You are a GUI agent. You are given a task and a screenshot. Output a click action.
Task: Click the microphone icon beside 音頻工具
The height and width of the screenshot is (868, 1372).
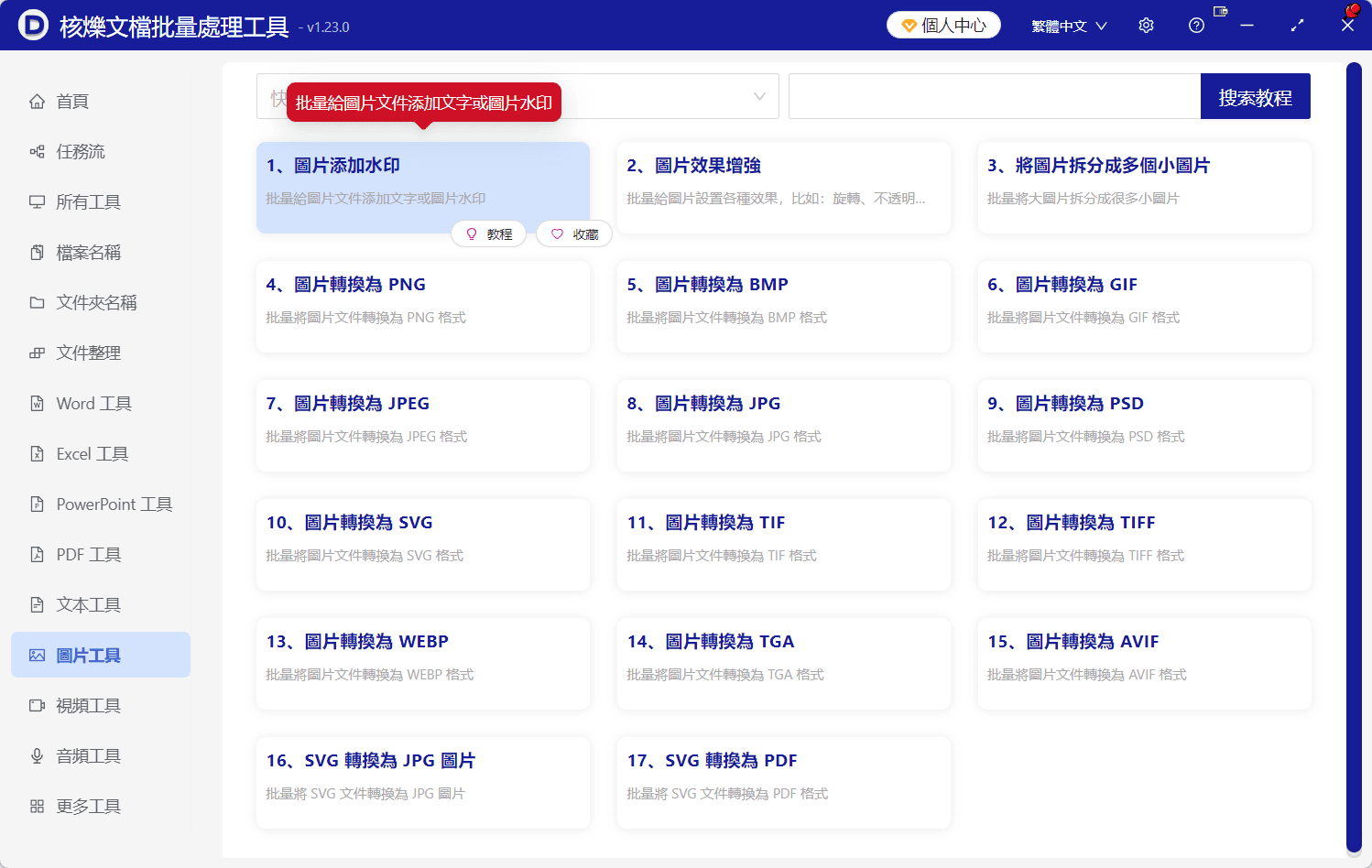click(37, 756)
